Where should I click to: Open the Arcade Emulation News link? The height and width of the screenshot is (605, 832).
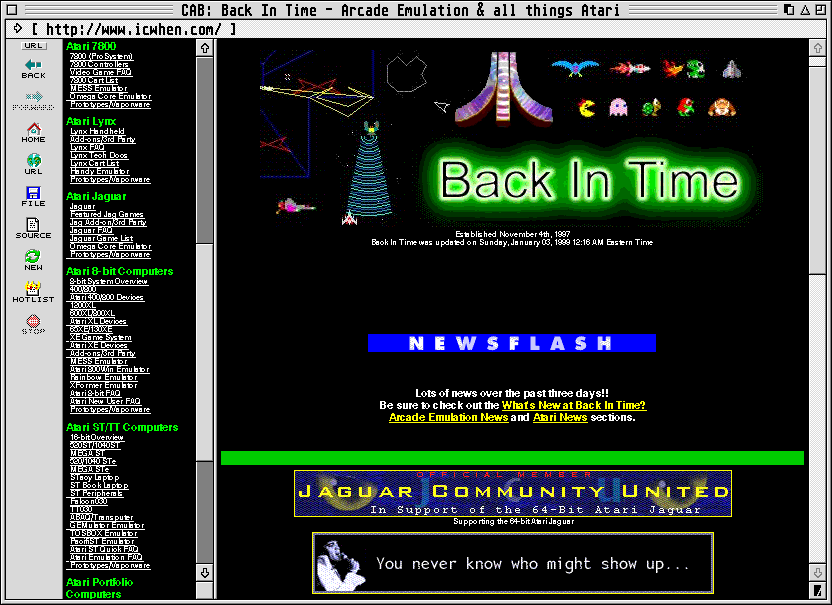[449, 418]
